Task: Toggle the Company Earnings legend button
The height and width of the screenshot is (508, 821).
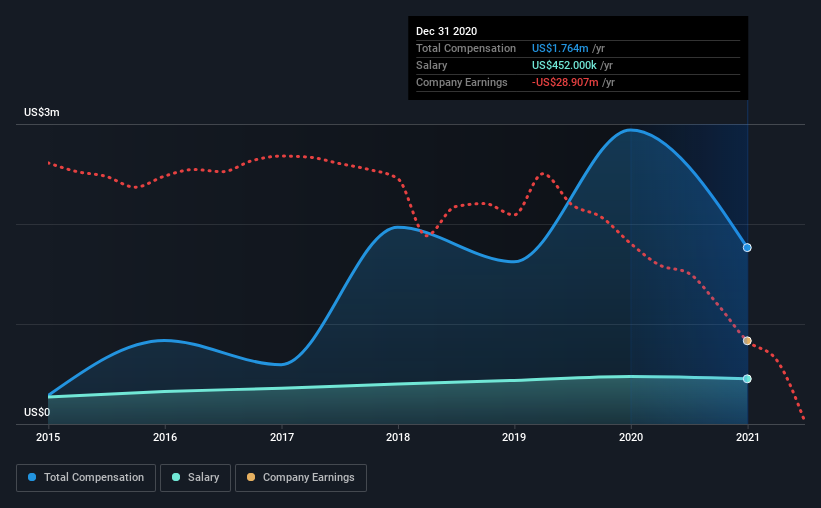Action: (301, 478)
